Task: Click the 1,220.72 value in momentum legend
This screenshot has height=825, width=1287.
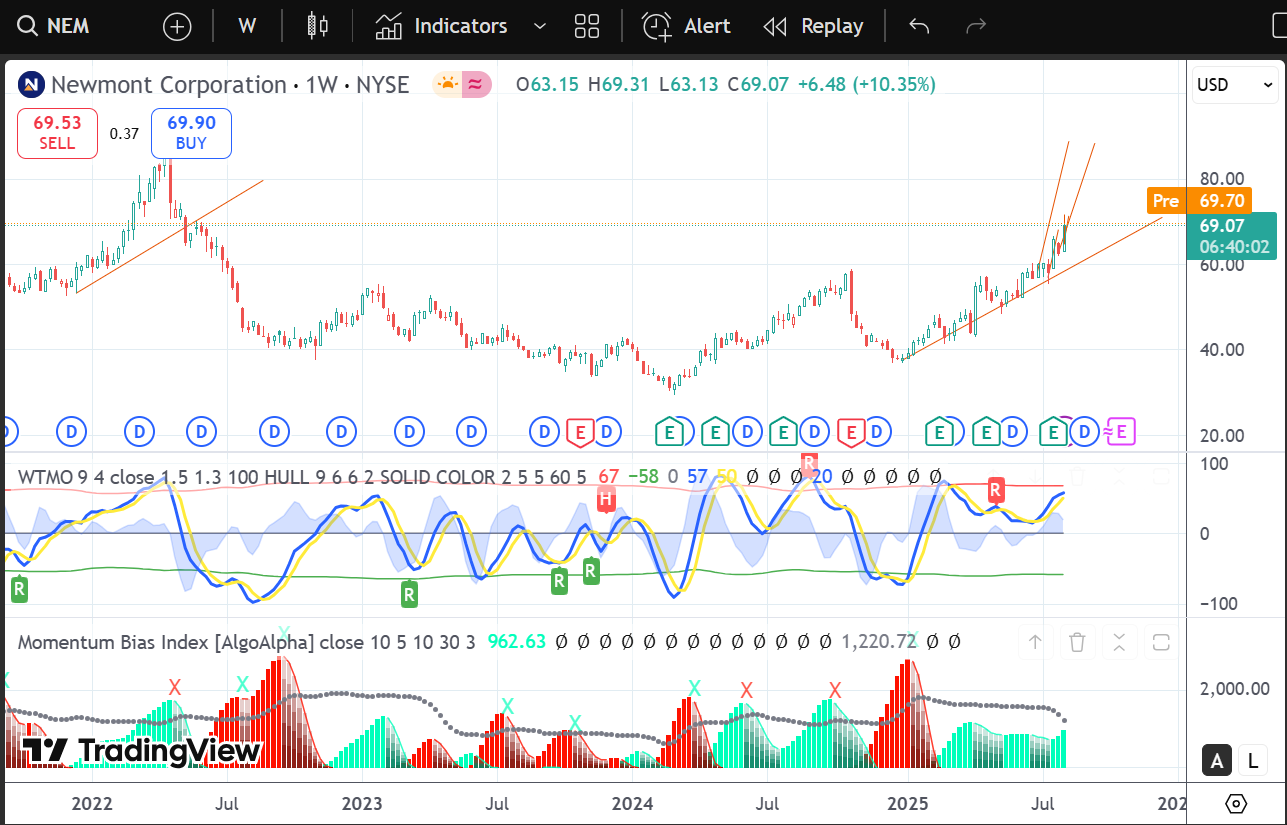Action: point(879,641)
